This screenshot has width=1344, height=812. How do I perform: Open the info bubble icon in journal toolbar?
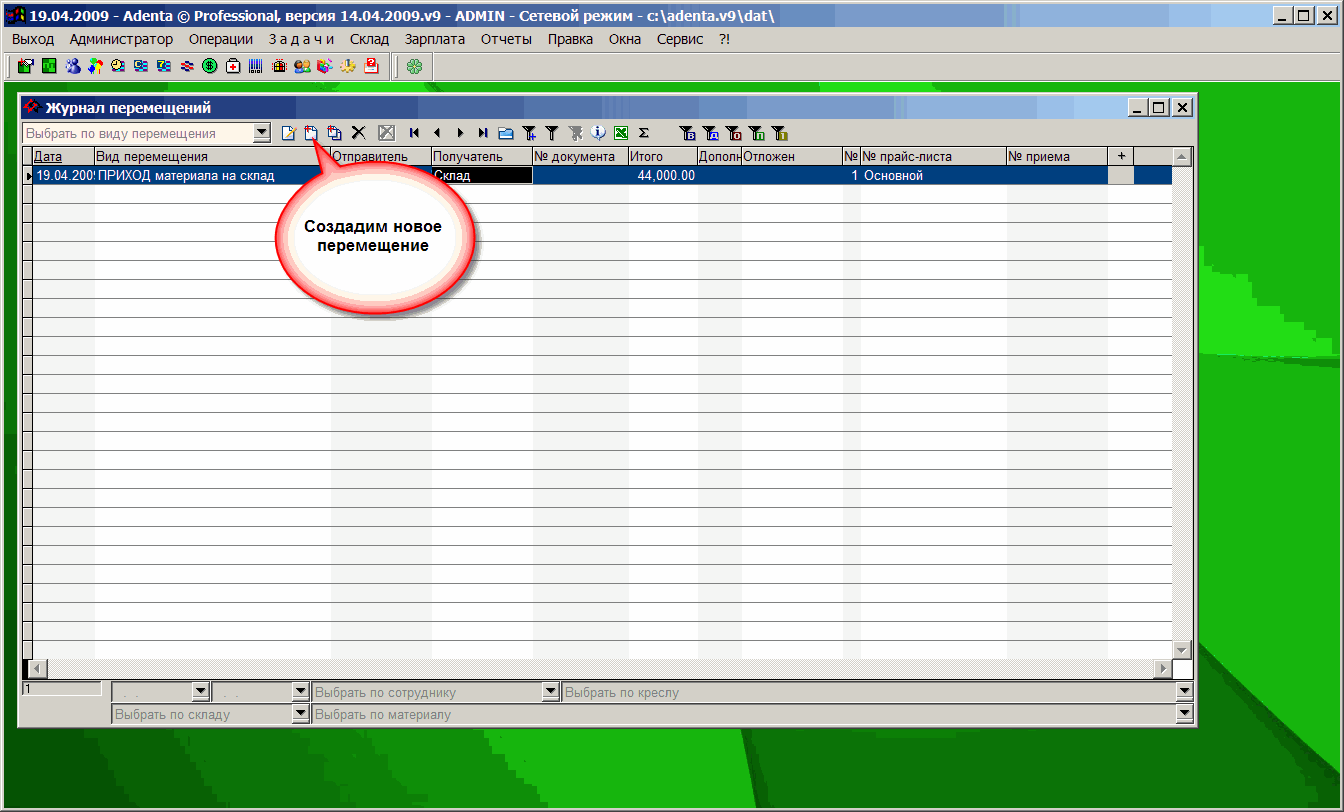point(598,133)
